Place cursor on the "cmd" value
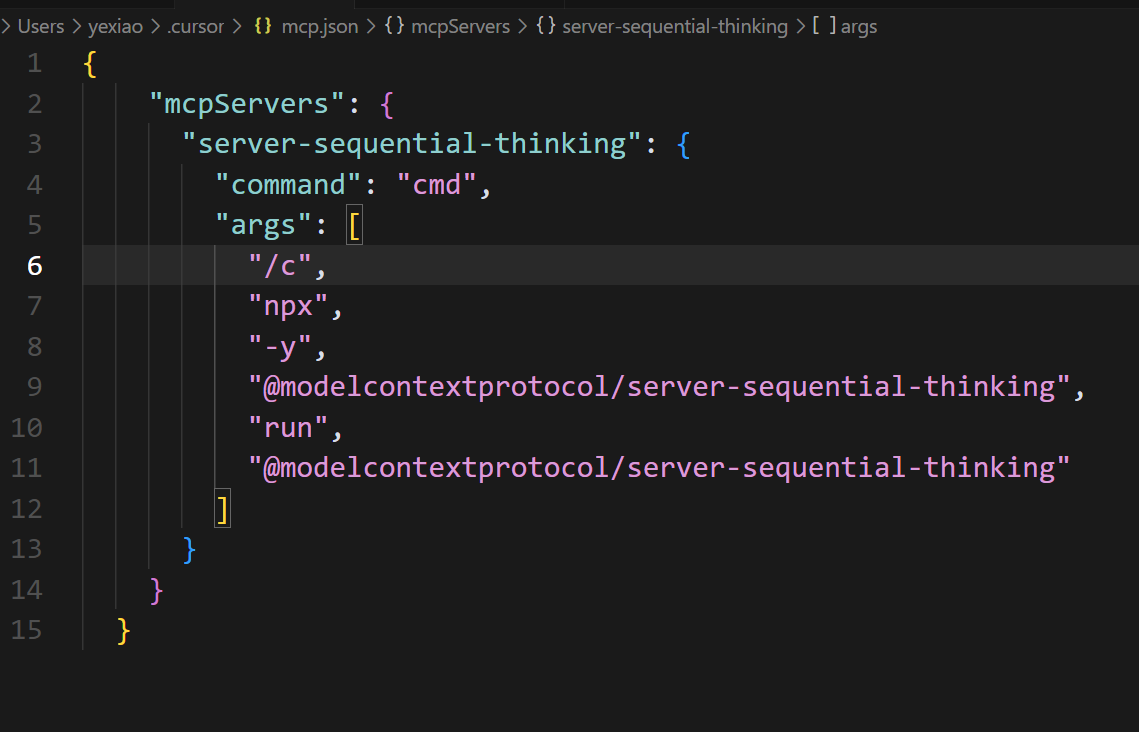This screenshot has height=732, width=1139. pyautogui.click(x=437, y=184)
